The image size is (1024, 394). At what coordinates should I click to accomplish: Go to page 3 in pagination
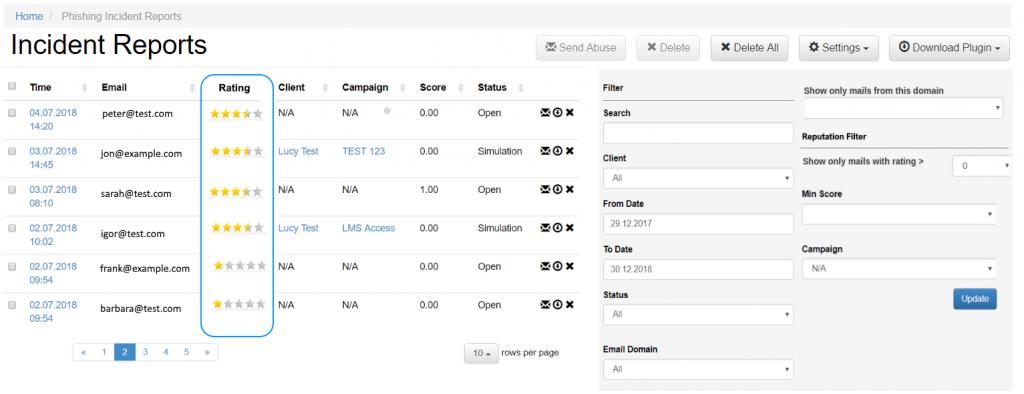[x=145, y=352]
